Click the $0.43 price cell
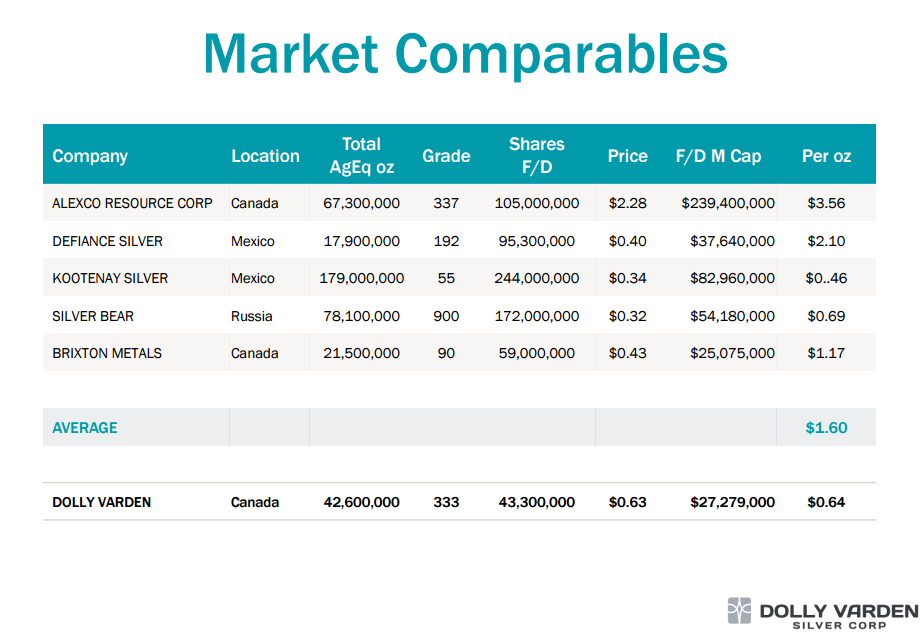 [x=627, y=353]
